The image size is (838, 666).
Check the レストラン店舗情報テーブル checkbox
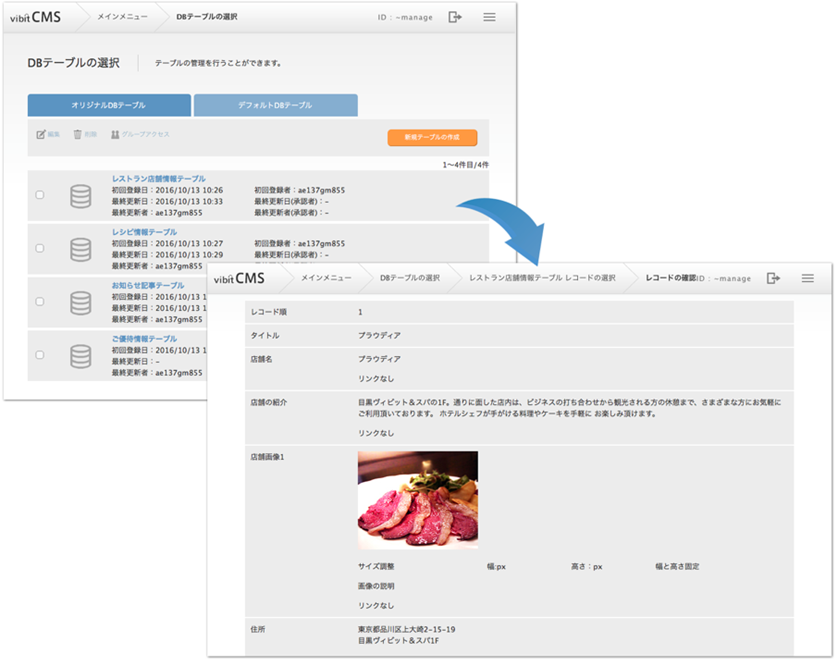coord(40,195)
